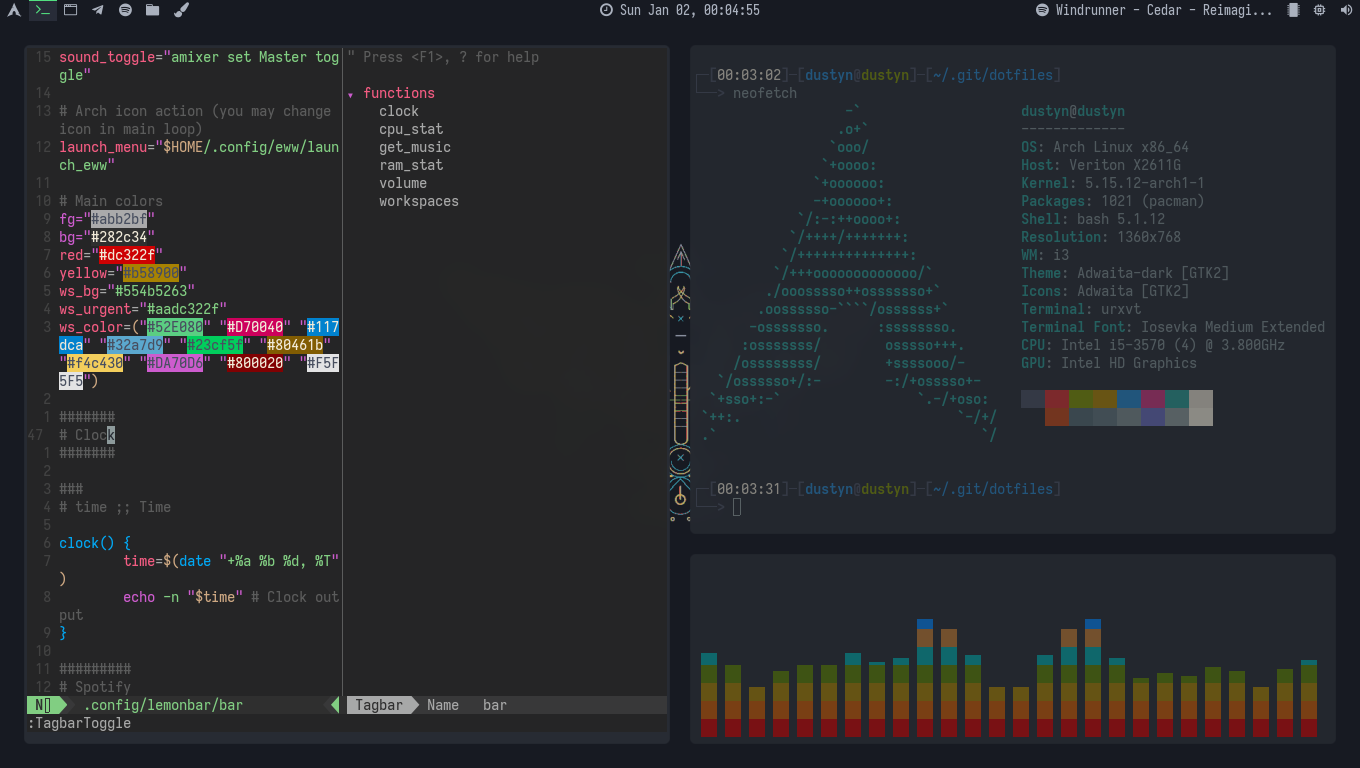Click the #f4c430 highlighted color code
1360x768 pixels.
point(95,363)
